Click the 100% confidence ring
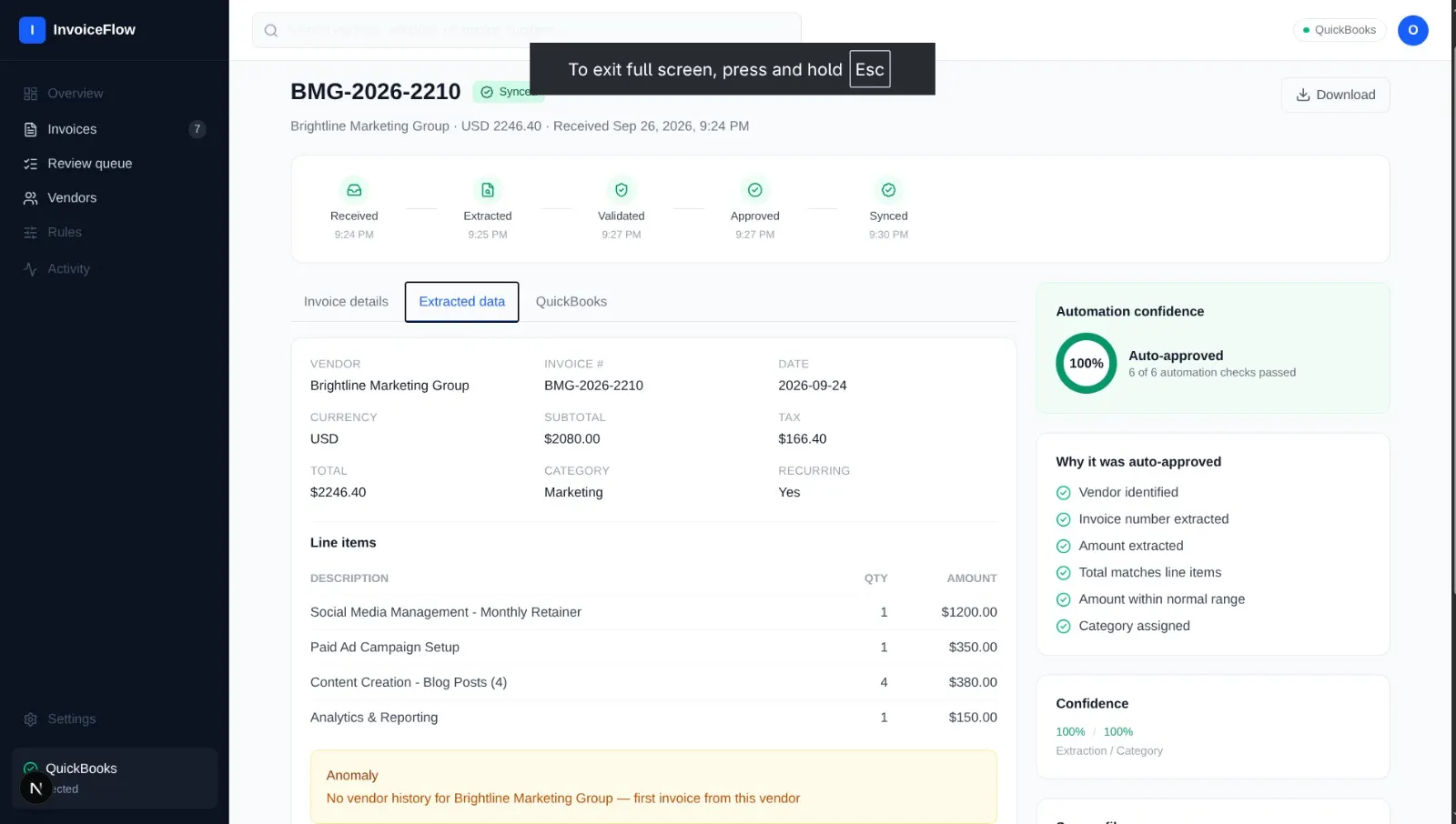Screen dimensions: 1456x824 pos(1087,363)
